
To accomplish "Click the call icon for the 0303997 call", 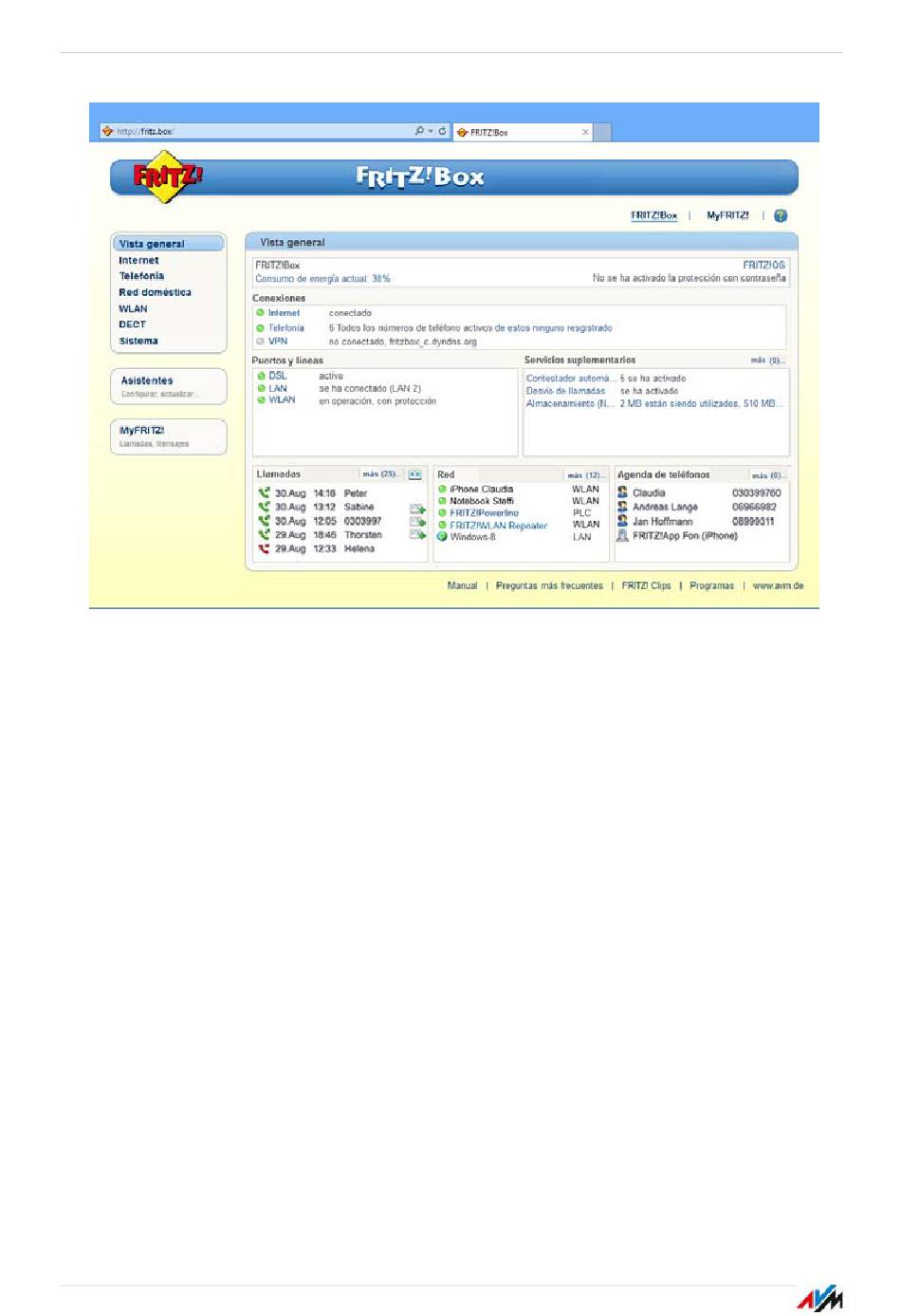I will click(264, 521).
